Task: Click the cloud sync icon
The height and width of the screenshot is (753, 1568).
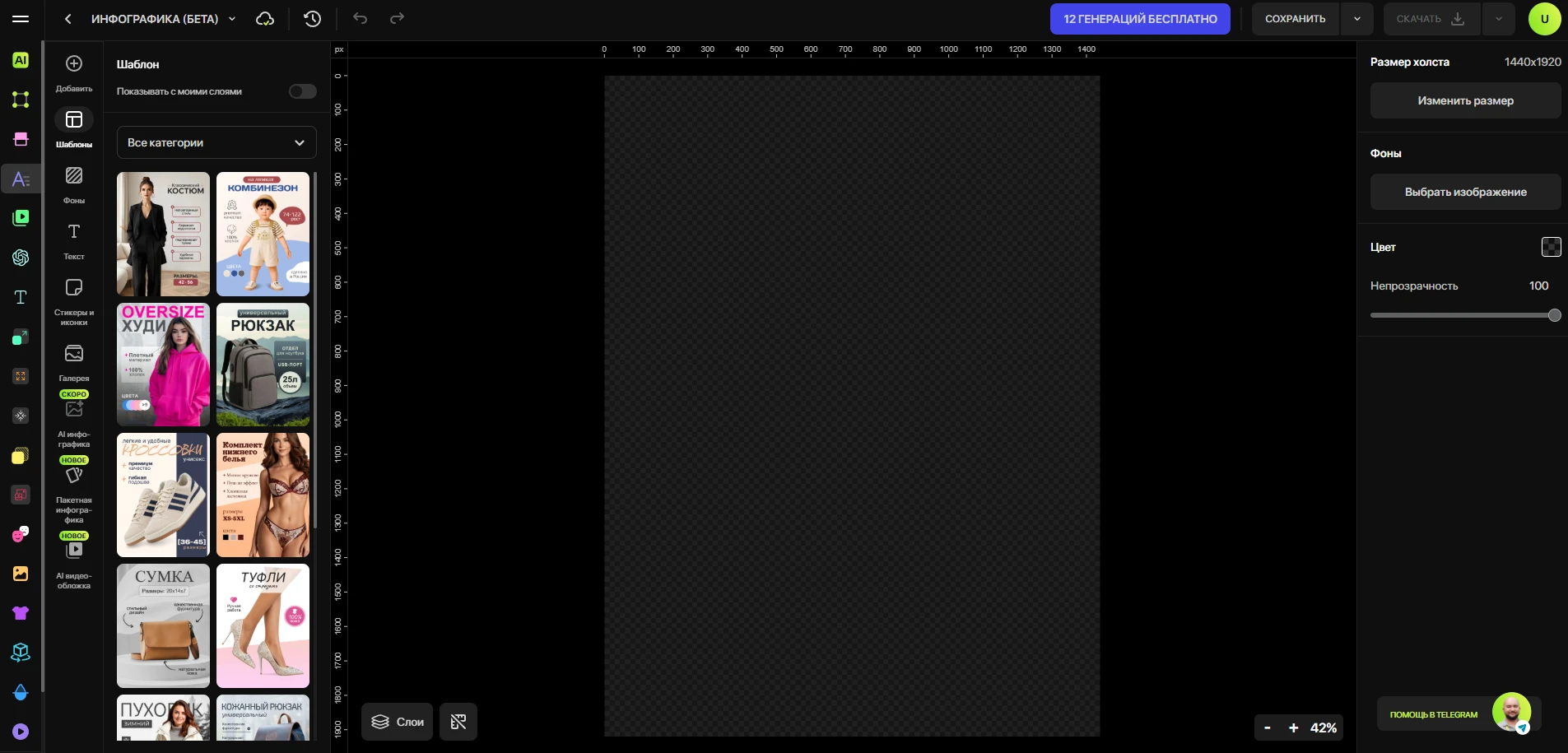Action: 265,19
